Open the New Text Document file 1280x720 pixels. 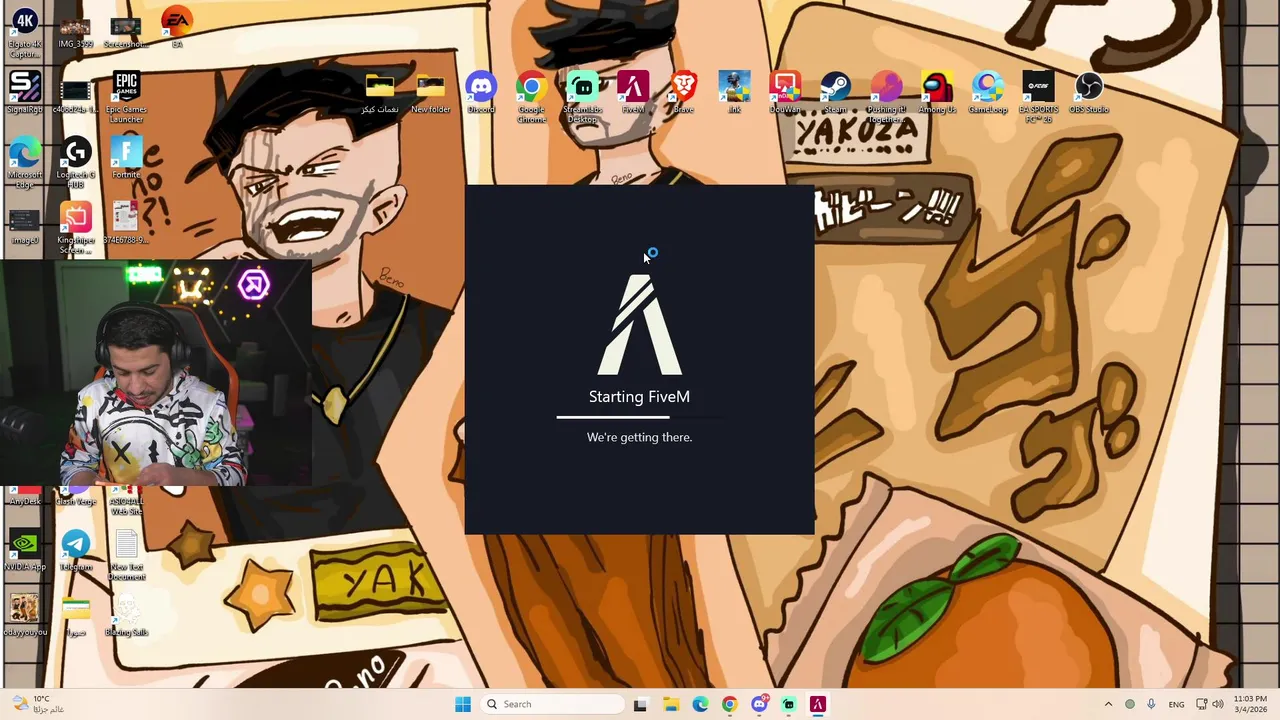tap(126, 556)
